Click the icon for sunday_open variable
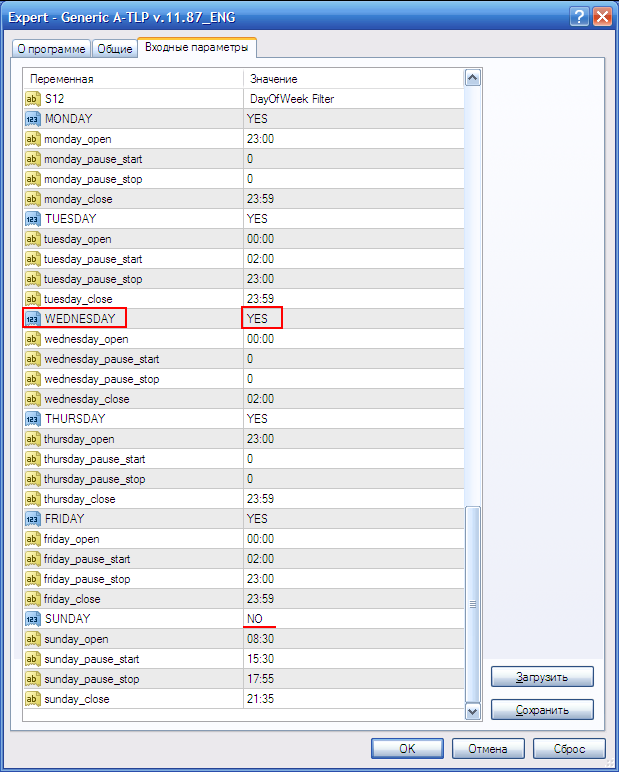The image size is (619, 772). tap(33, 639)
